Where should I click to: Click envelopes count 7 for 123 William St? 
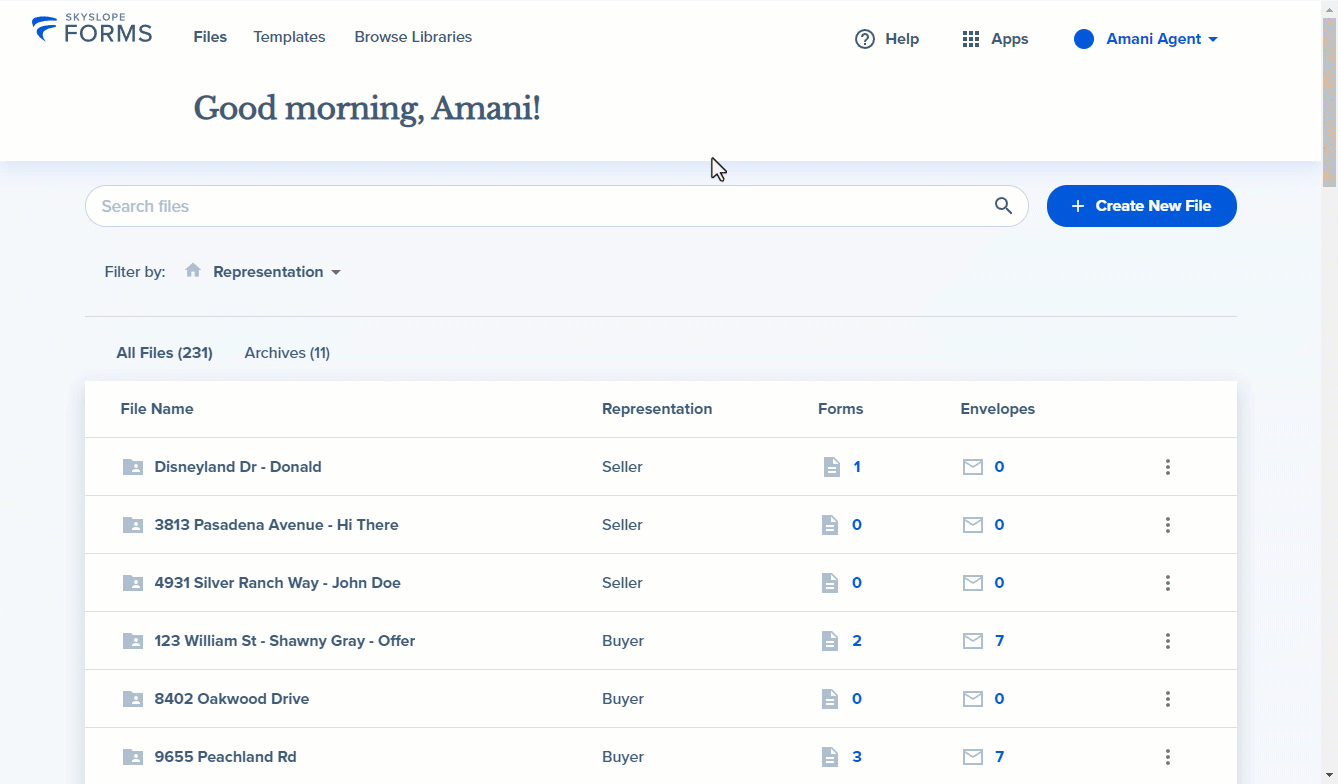(1000, 641)
